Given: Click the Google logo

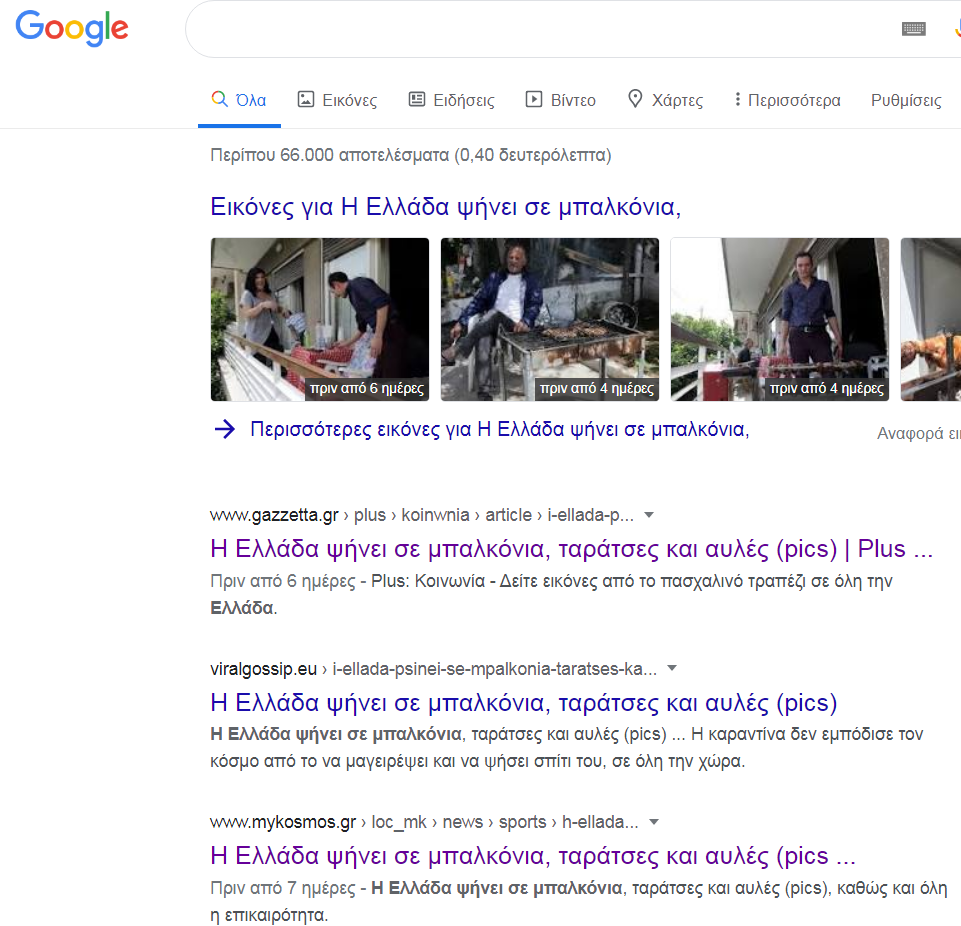Looking at the screenshot, I should point(72,28).
